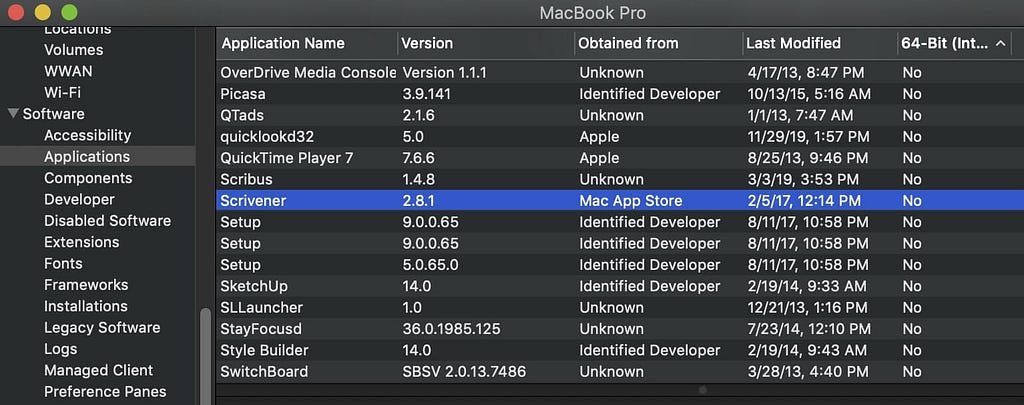The height and width of the screenshot is (405, 1024).
Task: Click version 3.9.141 cell
Action: click(x=426, y=94)
